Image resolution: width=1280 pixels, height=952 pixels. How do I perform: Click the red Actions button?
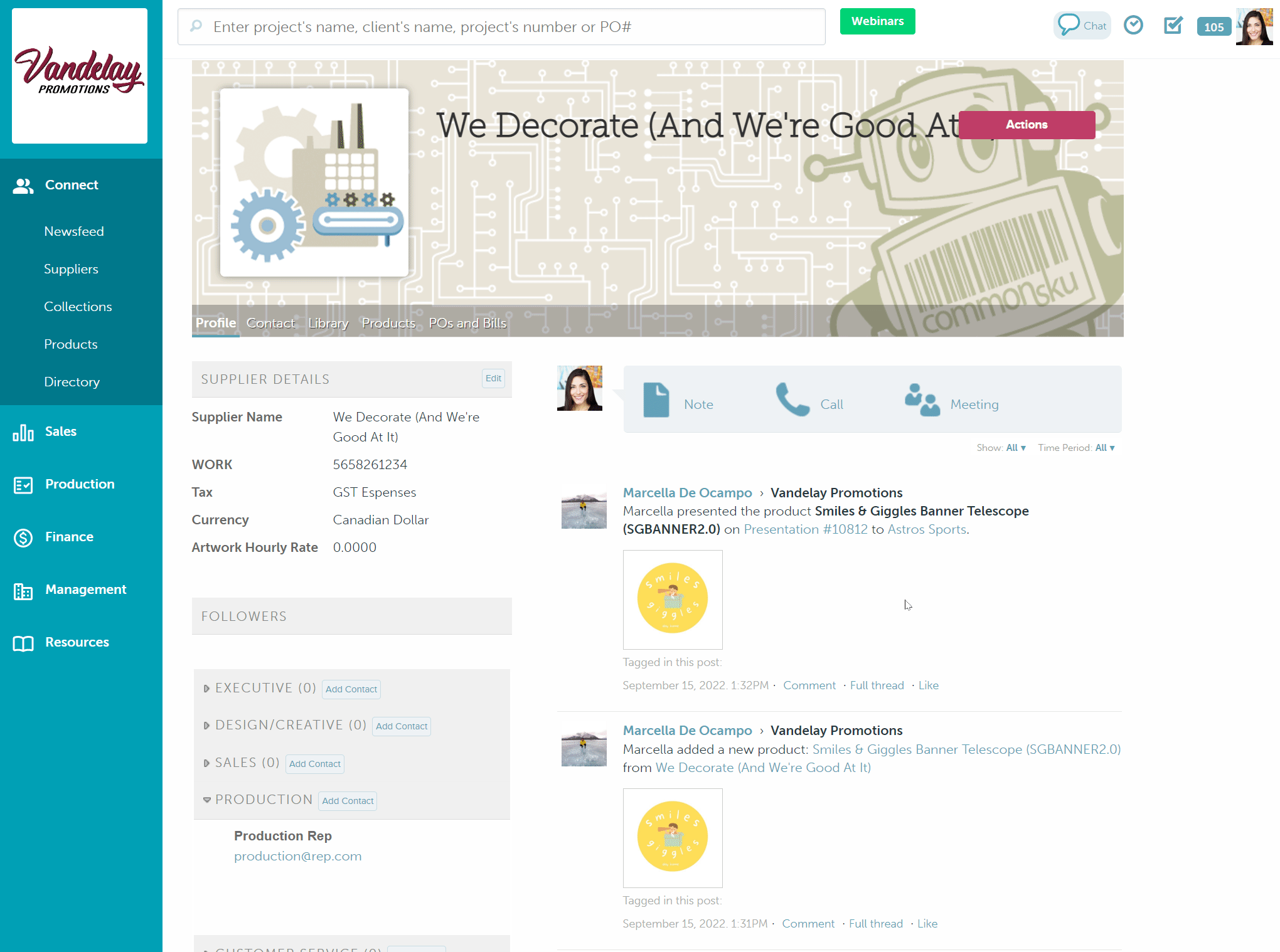click(x=1027, y=125)
